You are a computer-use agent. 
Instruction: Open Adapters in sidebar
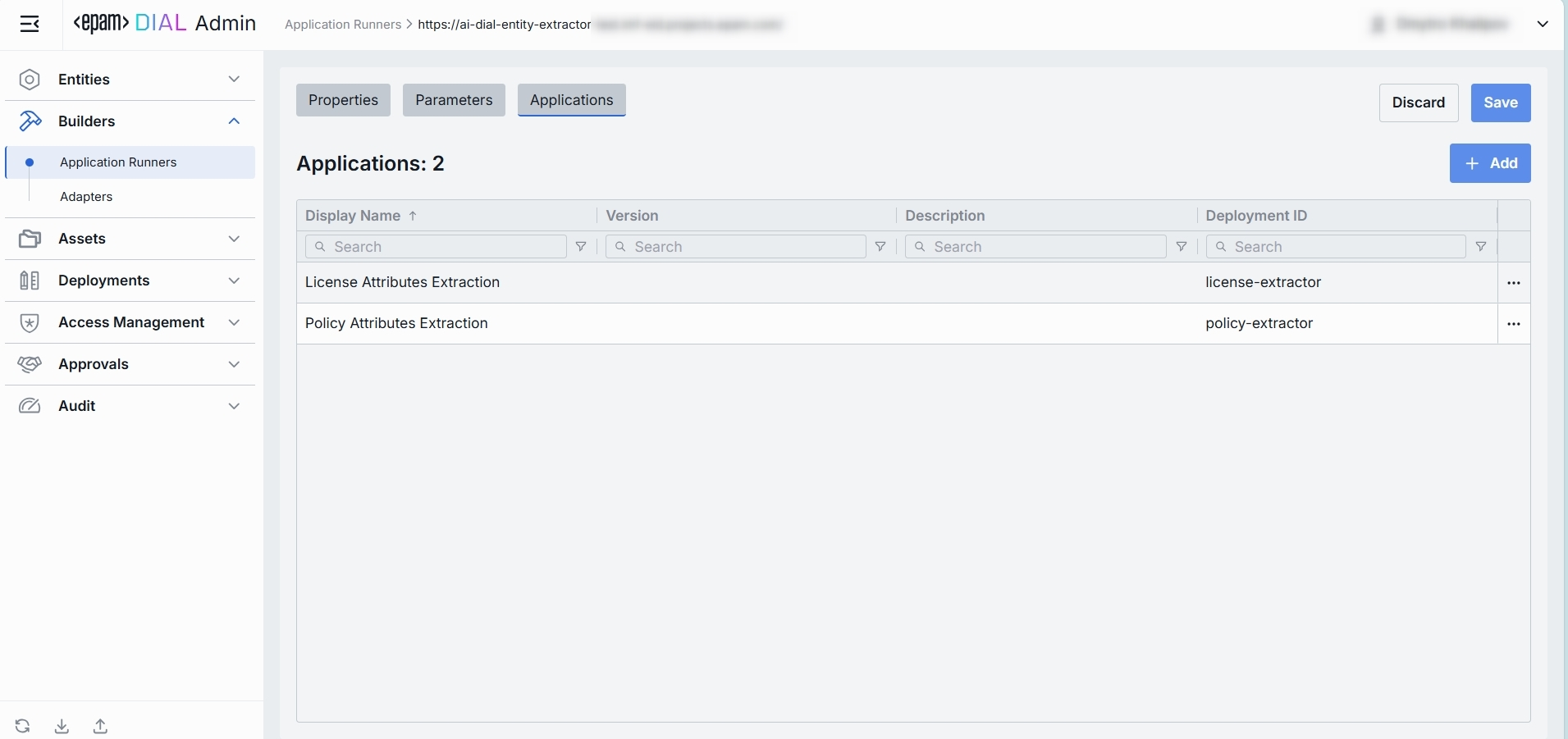tap(86, 197)
